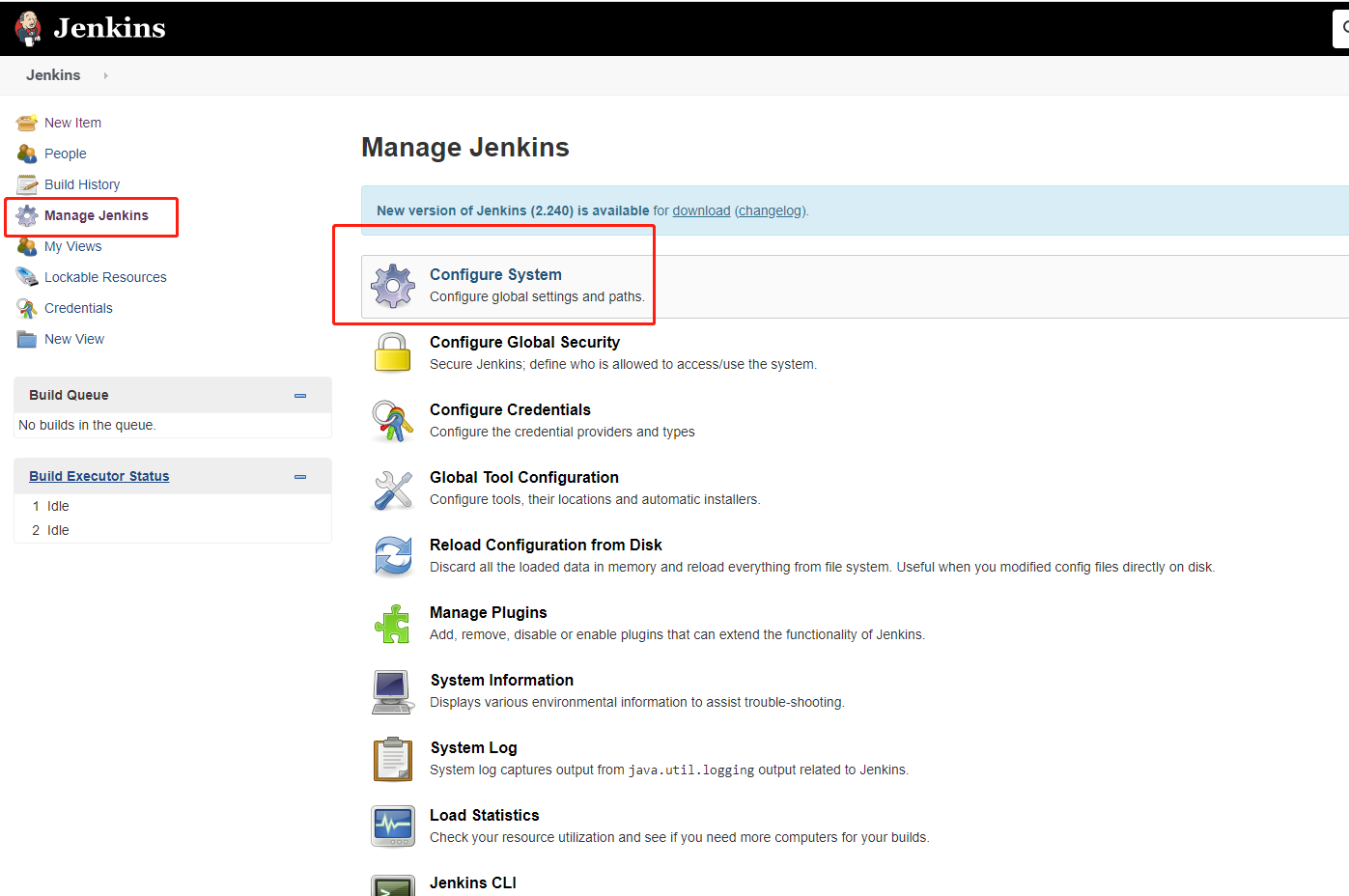Click the Configure Global Security padlock icon
The height and width of the screenshot is (896, 1349).
click(x=392, y=353)
